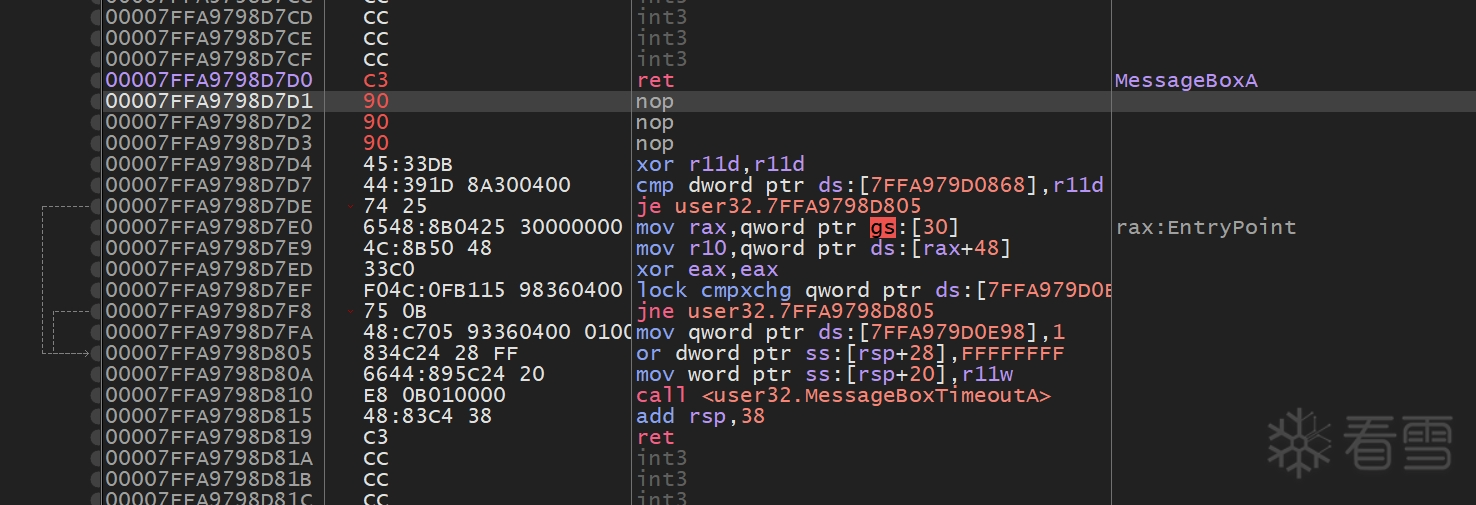Click the xor eax,eax instruction
Image resolution: width=1476 pixels, height=505 pixels.
706,269
